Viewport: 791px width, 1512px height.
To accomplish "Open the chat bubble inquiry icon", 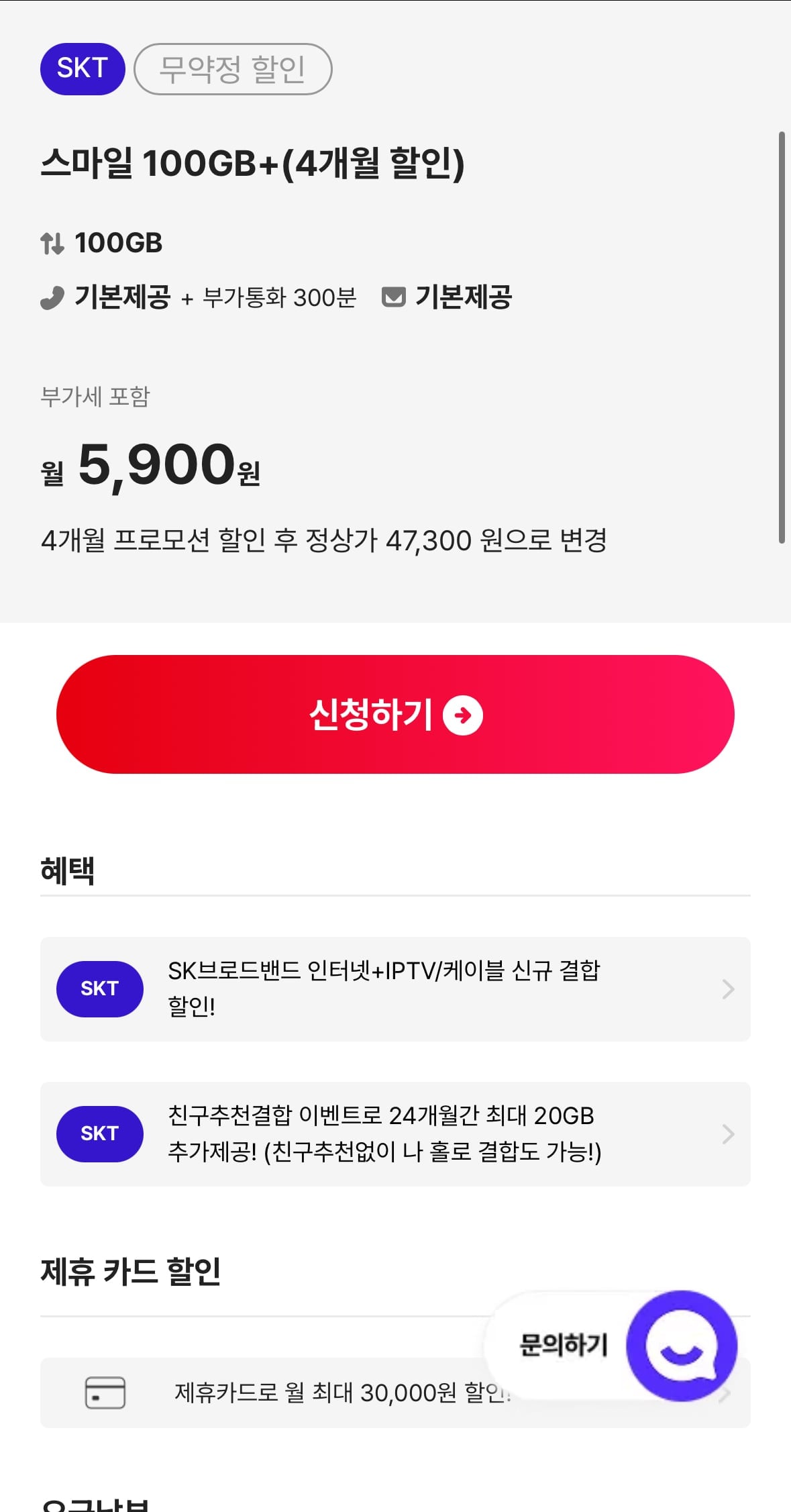I will [681, 1346].
